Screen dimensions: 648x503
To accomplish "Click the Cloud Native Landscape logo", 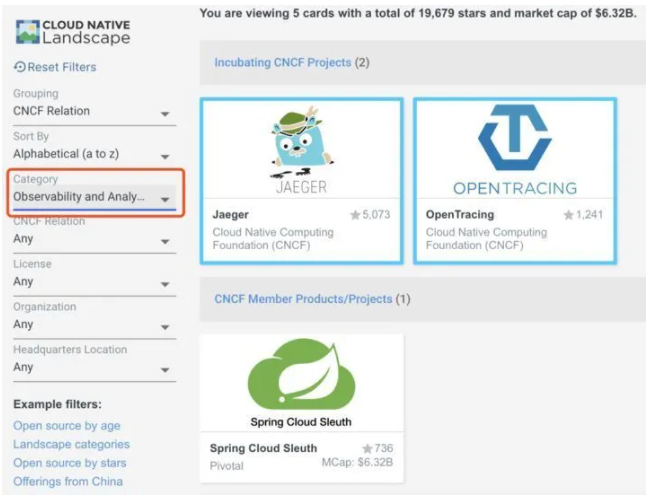I will [73, 32].
